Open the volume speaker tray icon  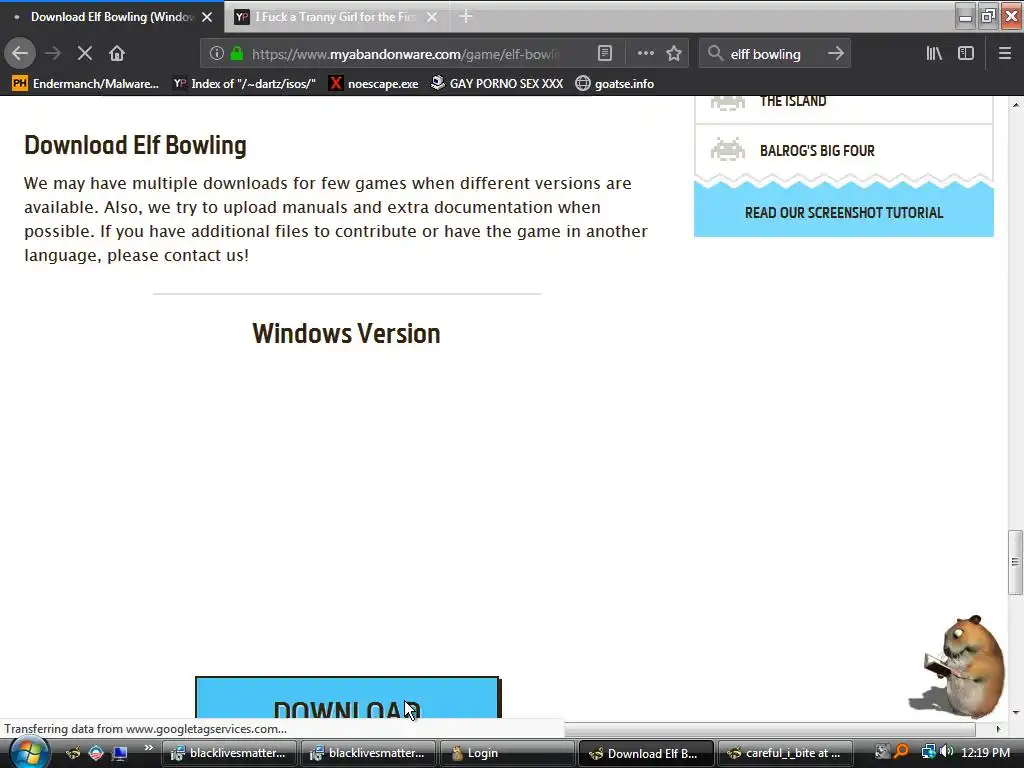coord(946,752)
